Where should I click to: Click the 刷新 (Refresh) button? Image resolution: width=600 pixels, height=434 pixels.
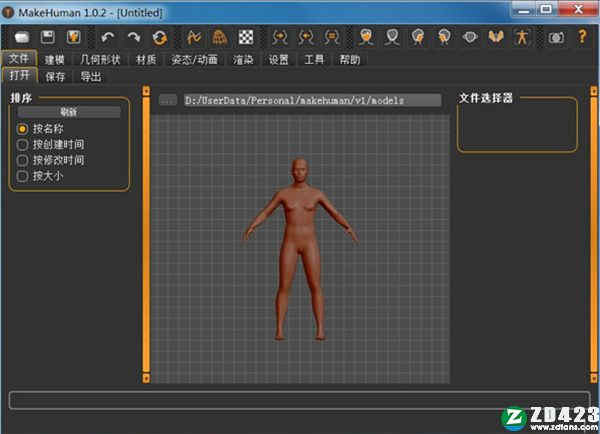(x=69, y=112)
